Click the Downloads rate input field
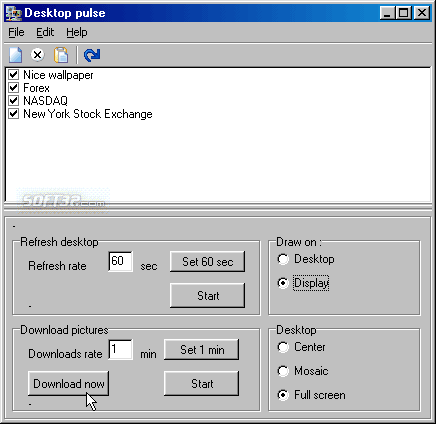The width and height of the screenshot is (436, 424). click(120, 349)
